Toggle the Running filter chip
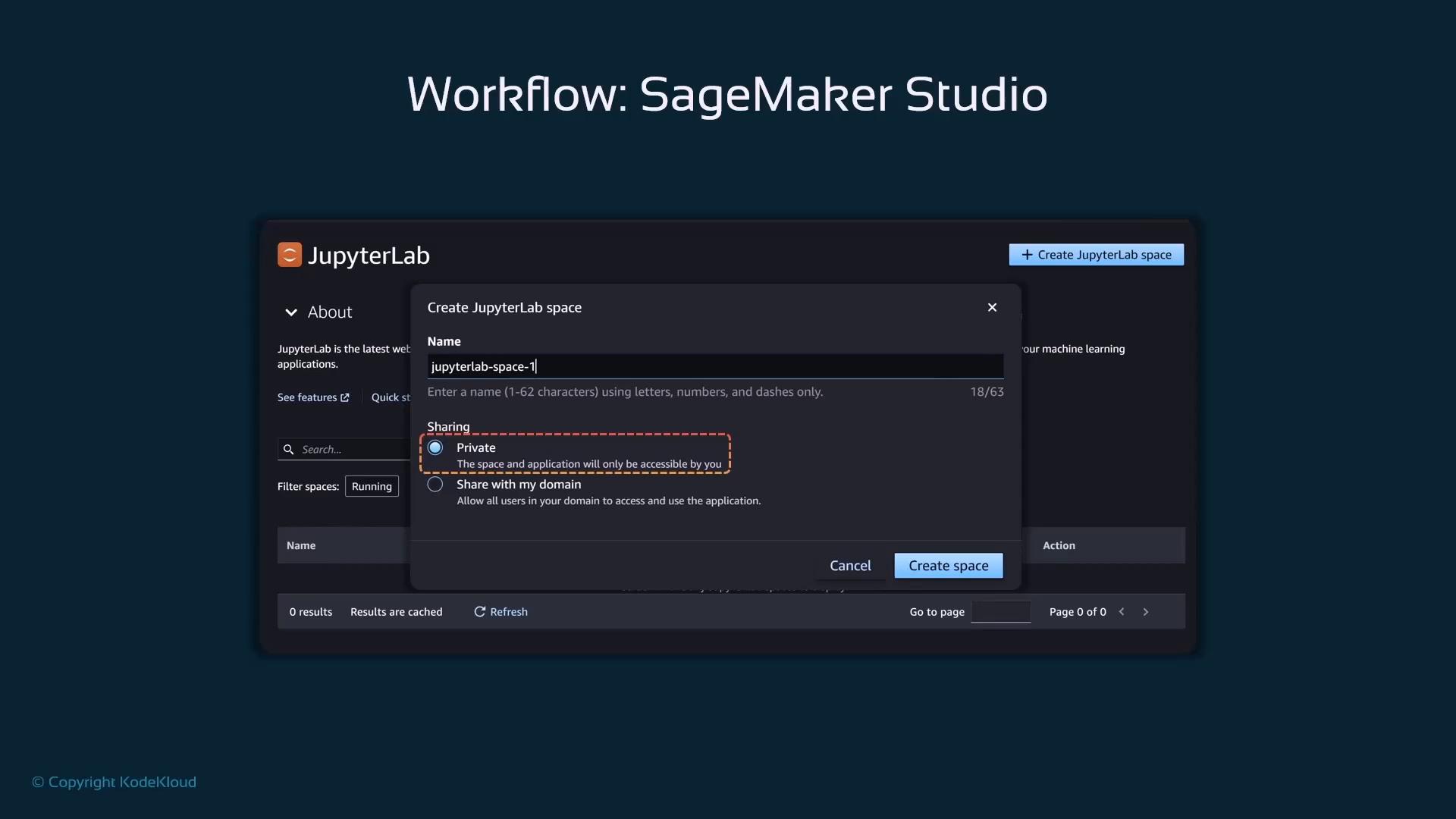Viewport: 1456px width, 819px height. coord(372,486)
